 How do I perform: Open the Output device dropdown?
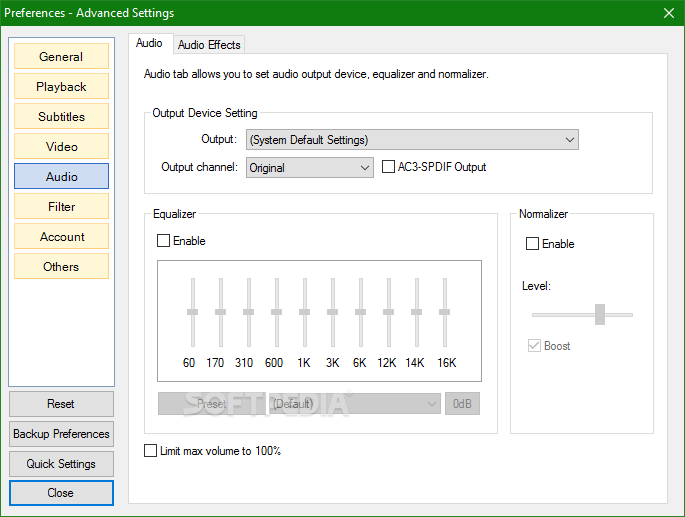pyautogui.click(x=412, y=140)
